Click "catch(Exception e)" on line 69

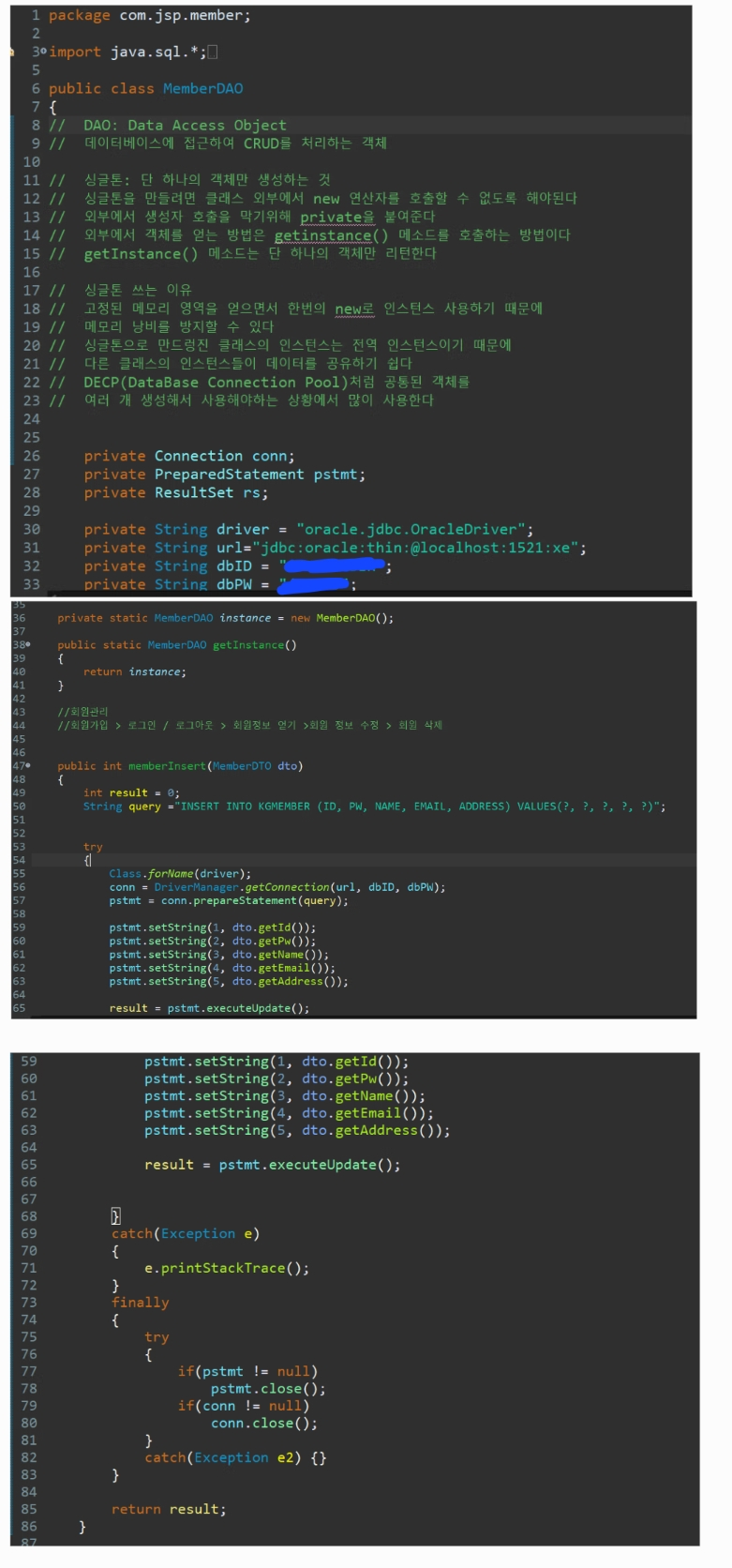186,1234
